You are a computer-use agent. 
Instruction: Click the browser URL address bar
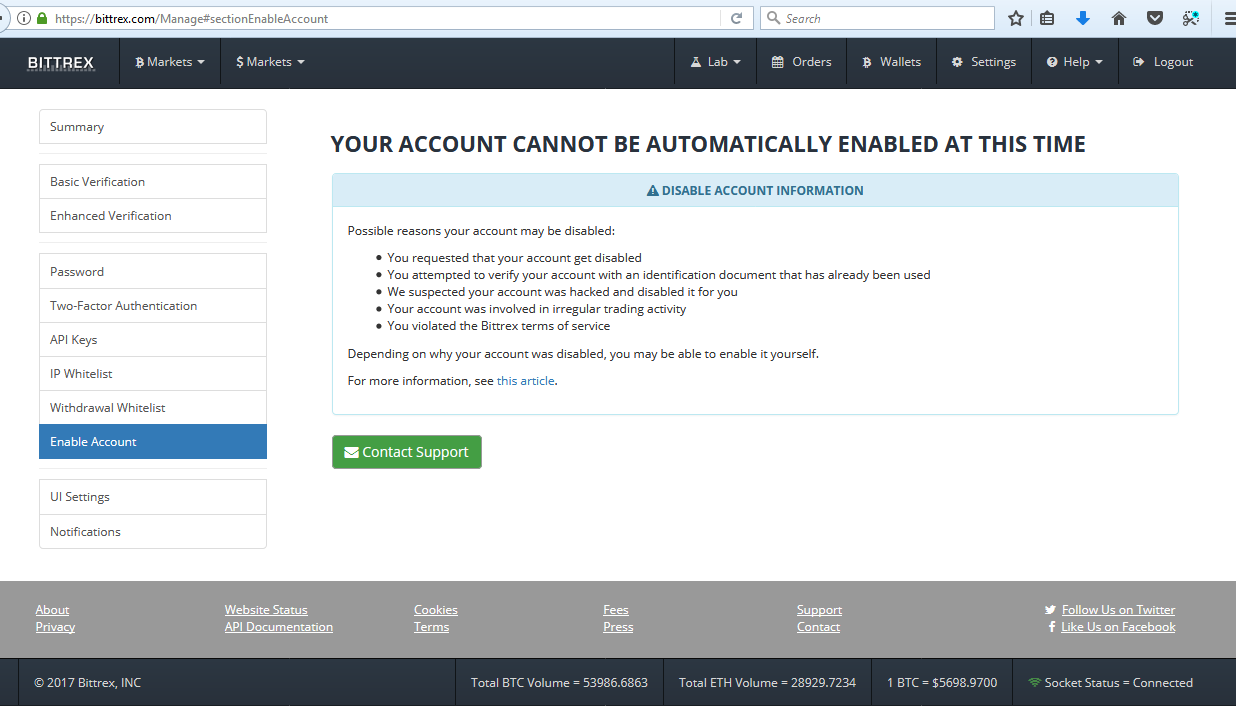[x=385, y=18]
